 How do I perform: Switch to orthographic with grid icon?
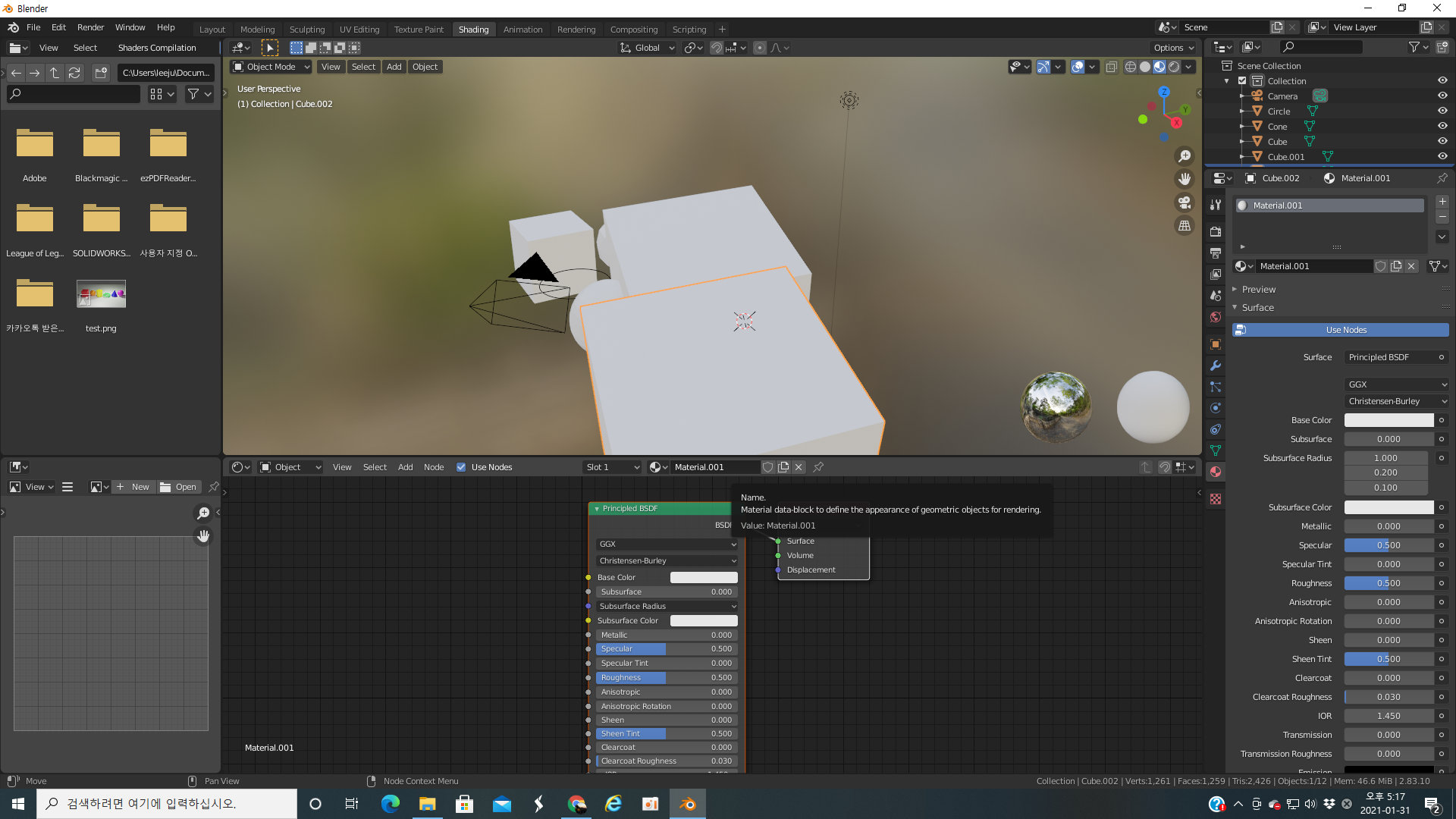pos(1184,226)
